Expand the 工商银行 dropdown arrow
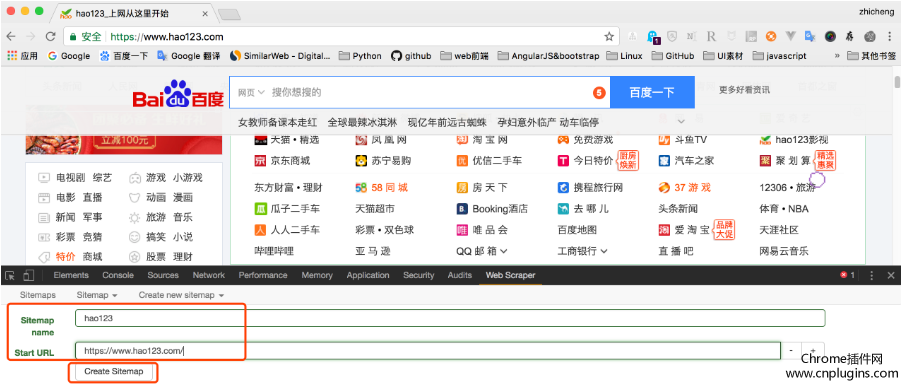This screenshot has height=386, width=903. click(604, 251)
